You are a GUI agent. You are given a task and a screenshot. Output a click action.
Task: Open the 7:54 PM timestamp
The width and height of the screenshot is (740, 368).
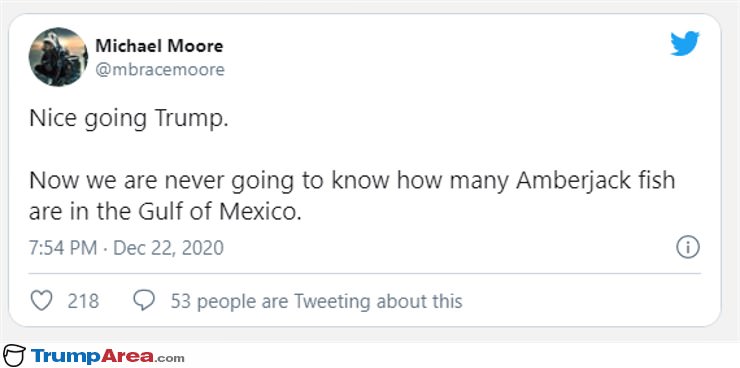coord(63,248)
